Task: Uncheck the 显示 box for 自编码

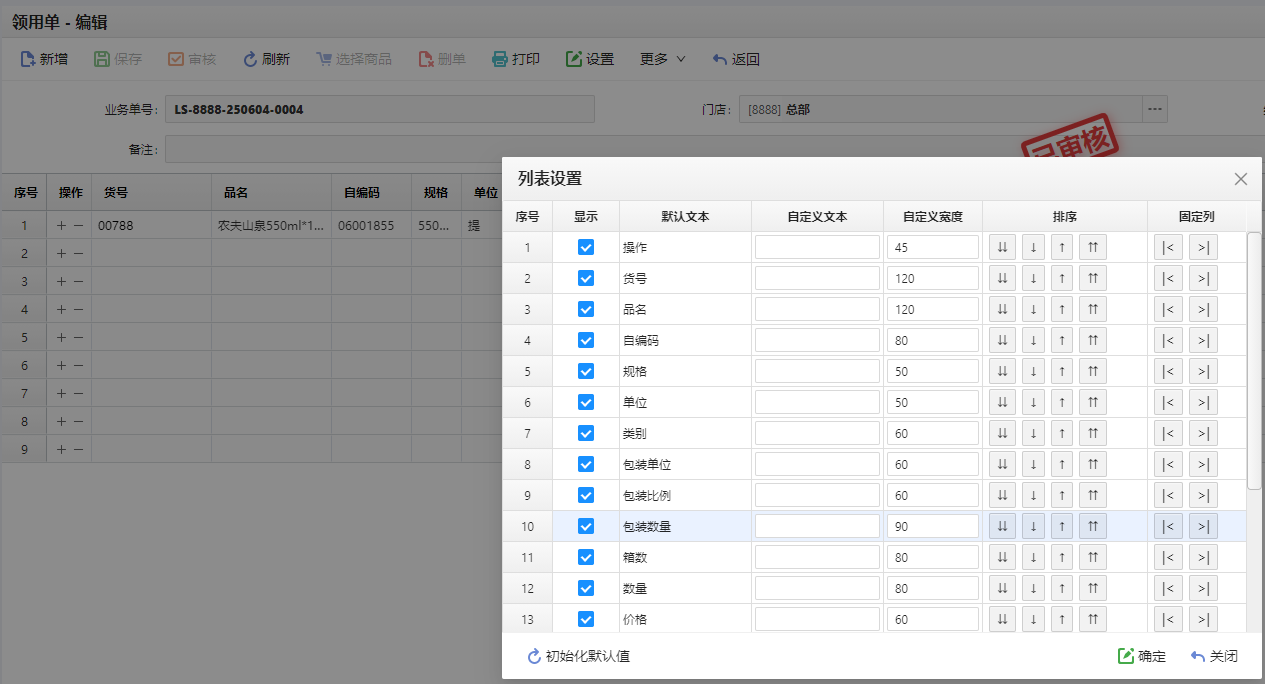Action: point(586,340)
